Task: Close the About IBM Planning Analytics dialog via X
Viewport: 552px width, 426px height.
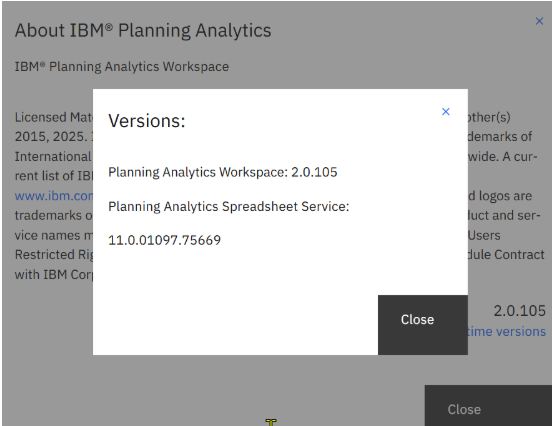Action: [539, 21]
